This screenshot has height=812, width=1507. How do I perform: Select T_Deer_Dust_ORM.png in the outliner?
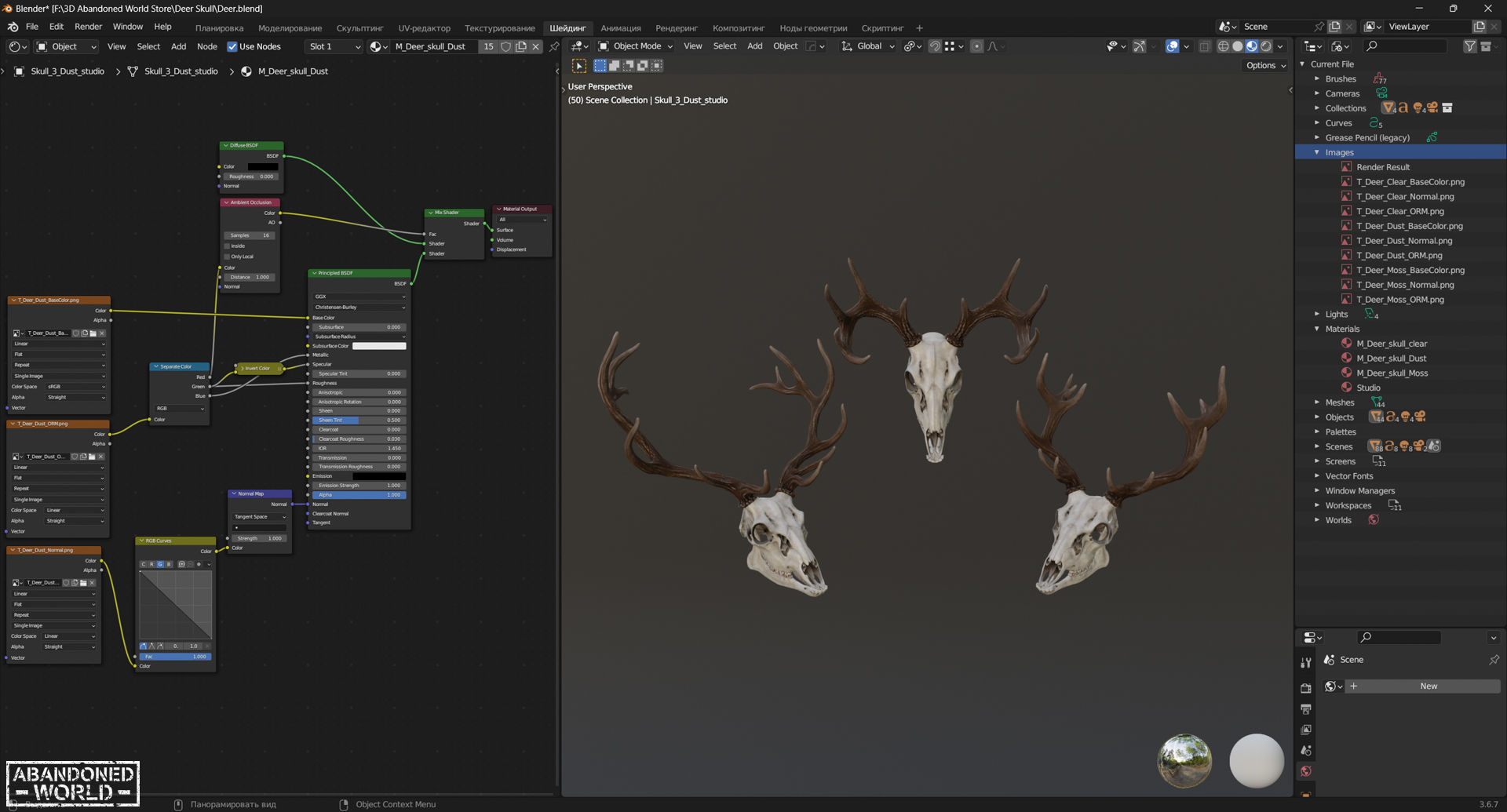coord(1399,256)
